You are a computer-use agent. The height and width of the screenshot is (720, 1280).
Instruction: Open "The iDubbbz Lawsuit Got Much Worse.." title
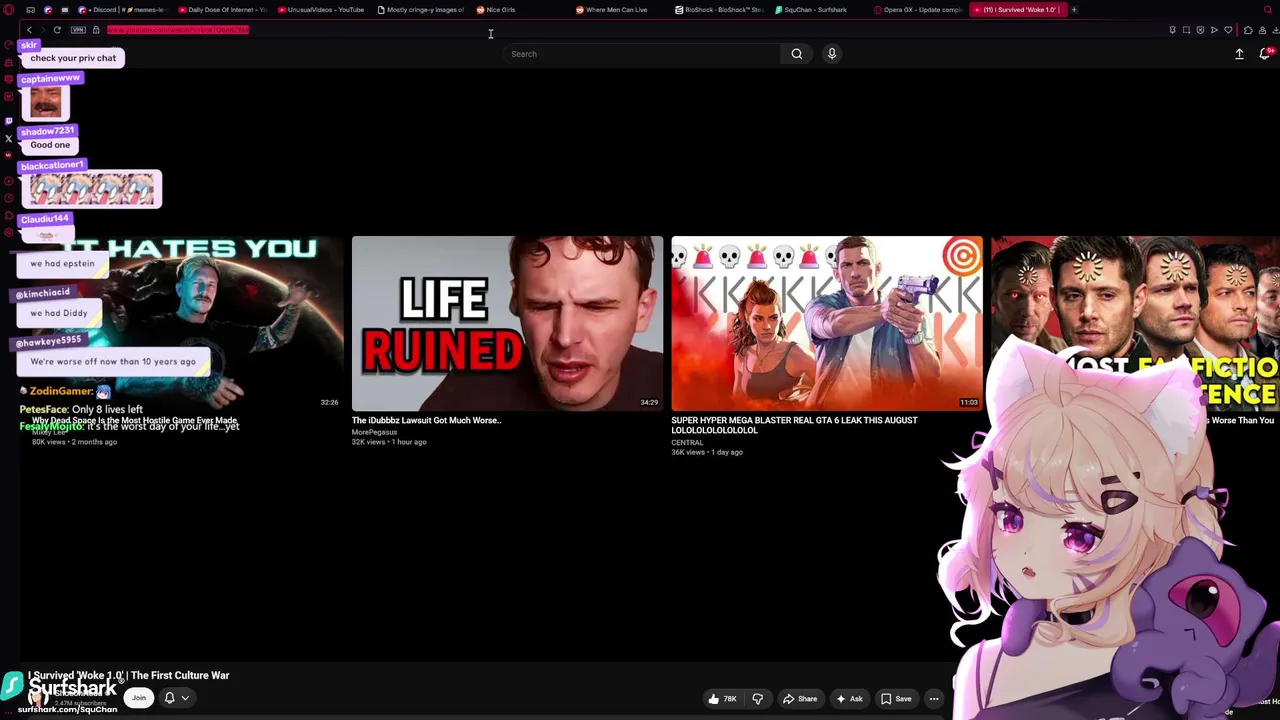[x=427, y=421]
